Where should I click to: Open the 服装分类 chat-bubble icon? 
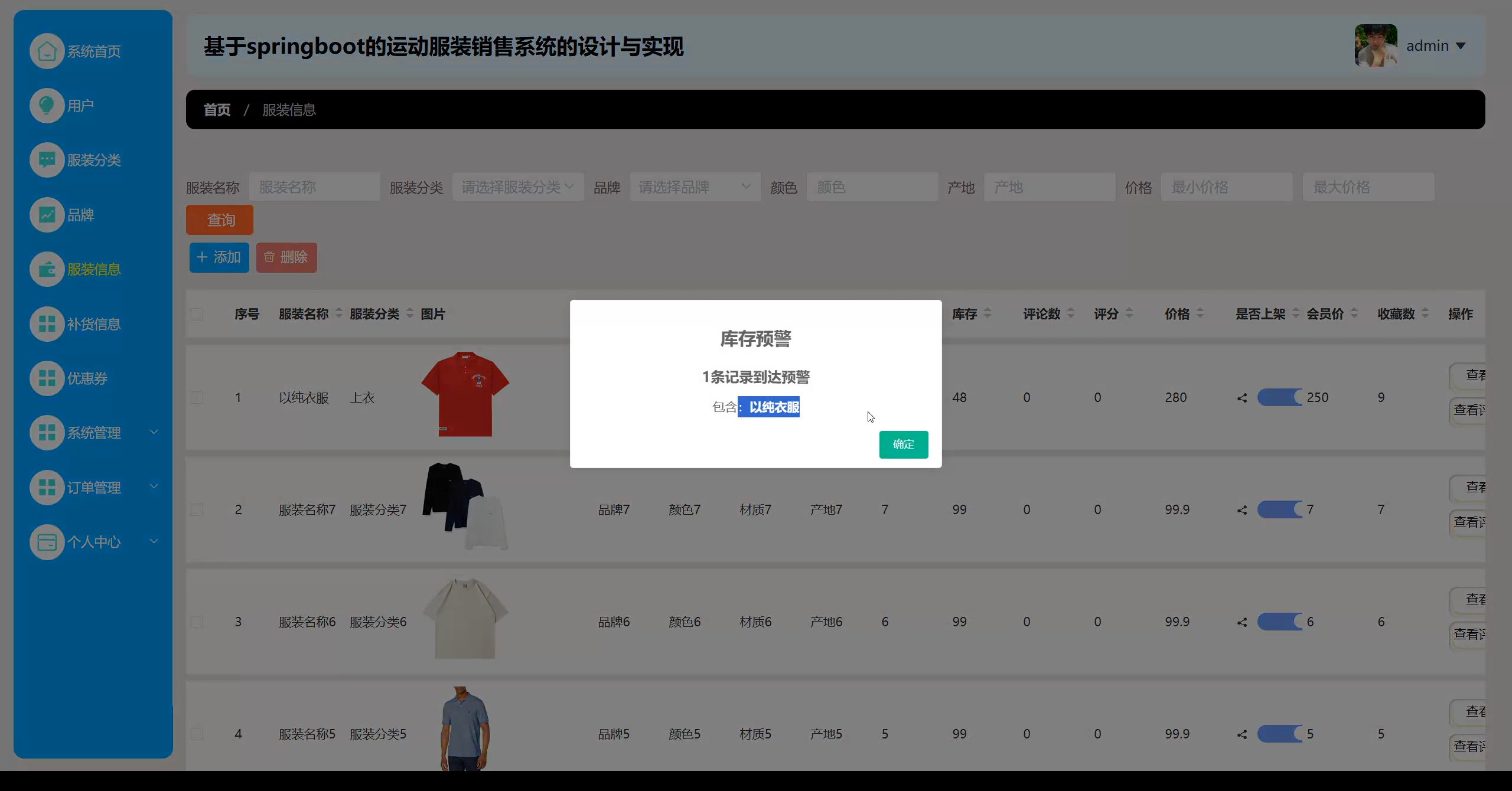[47, 160]
